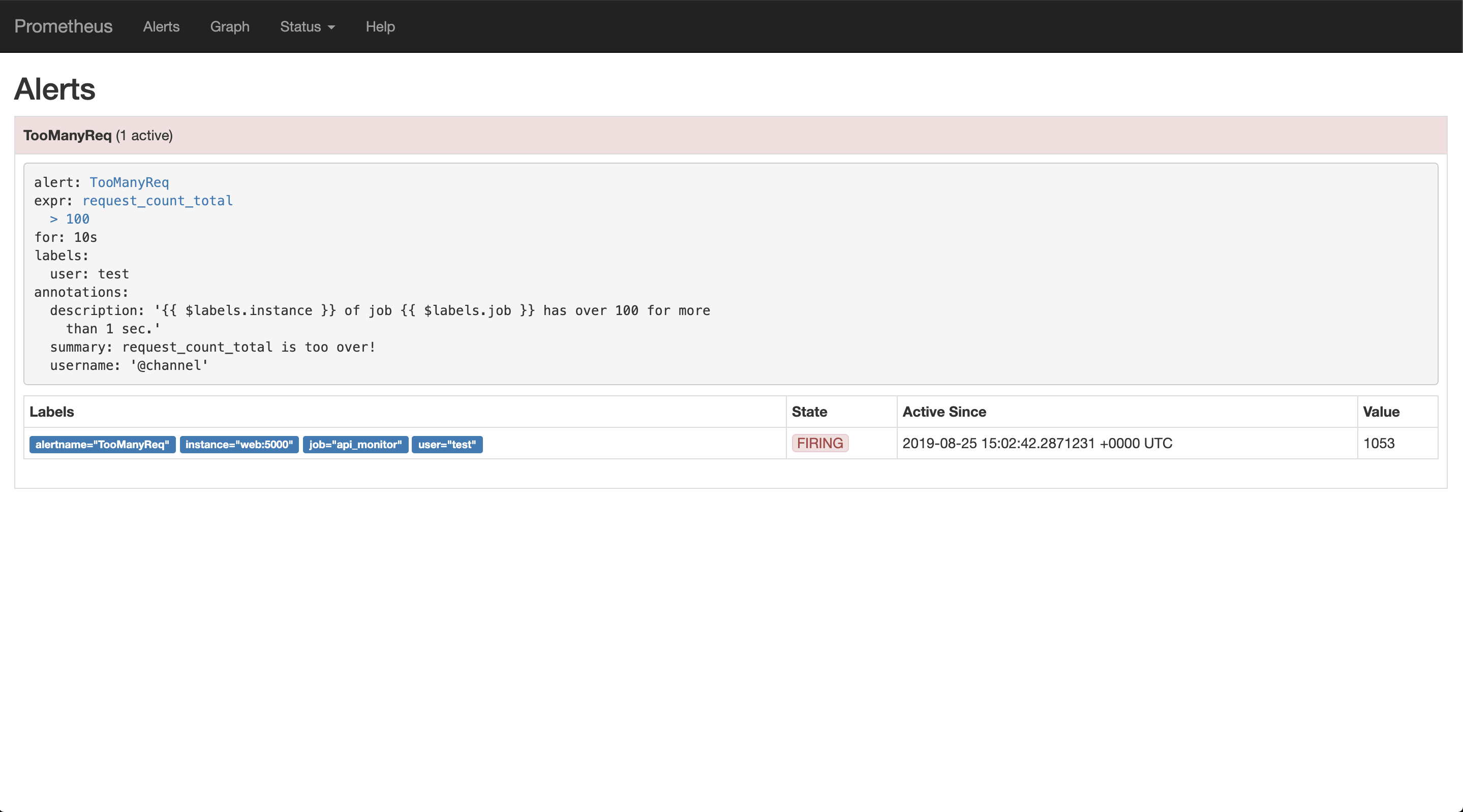Click the Prometheus brand logo link
The width and height of the screenshot is (1463, 812).
(63, 26)
